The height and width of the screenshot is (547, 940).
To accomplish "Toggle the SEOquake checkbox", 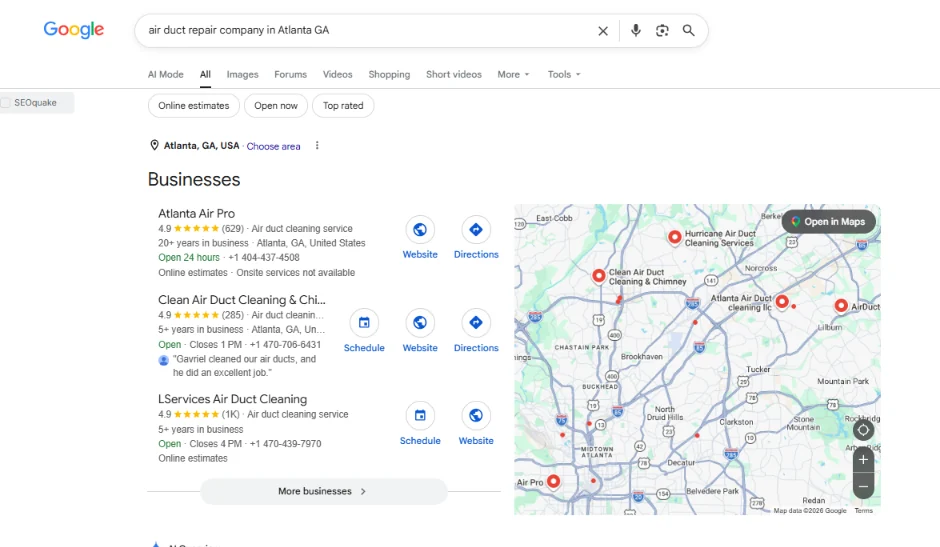I will click(x=6, y=103).
